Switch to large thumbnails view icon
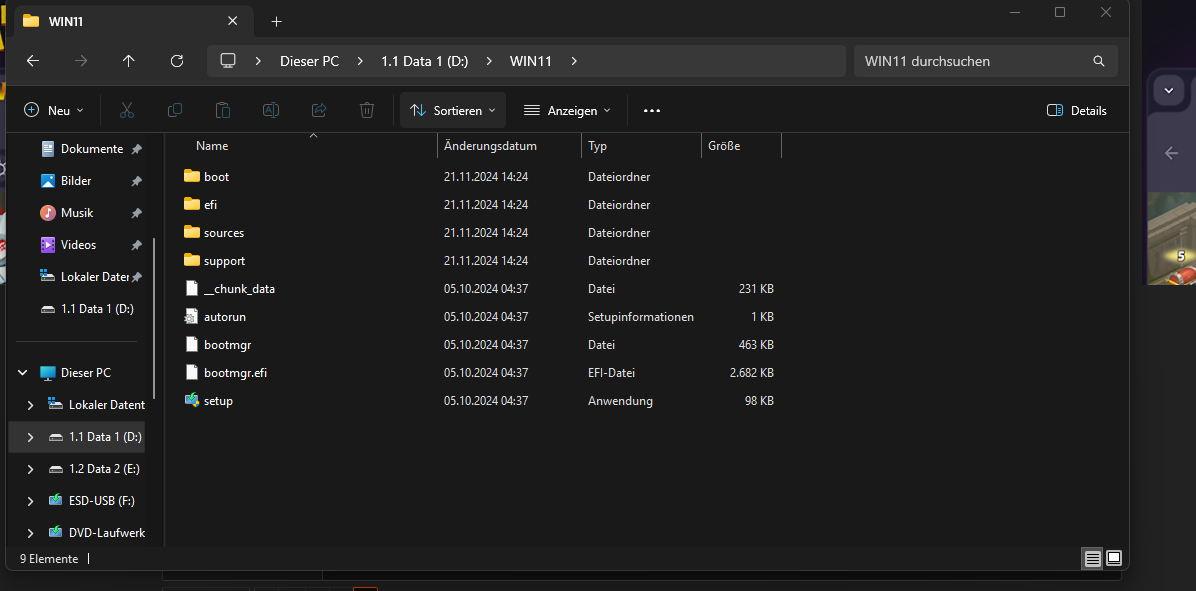 (1114, 559)
